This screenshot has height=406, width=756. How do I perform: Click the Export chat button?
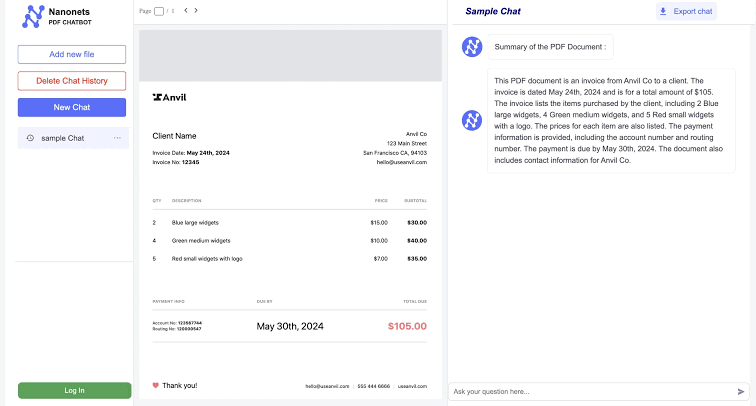(686, 11)
